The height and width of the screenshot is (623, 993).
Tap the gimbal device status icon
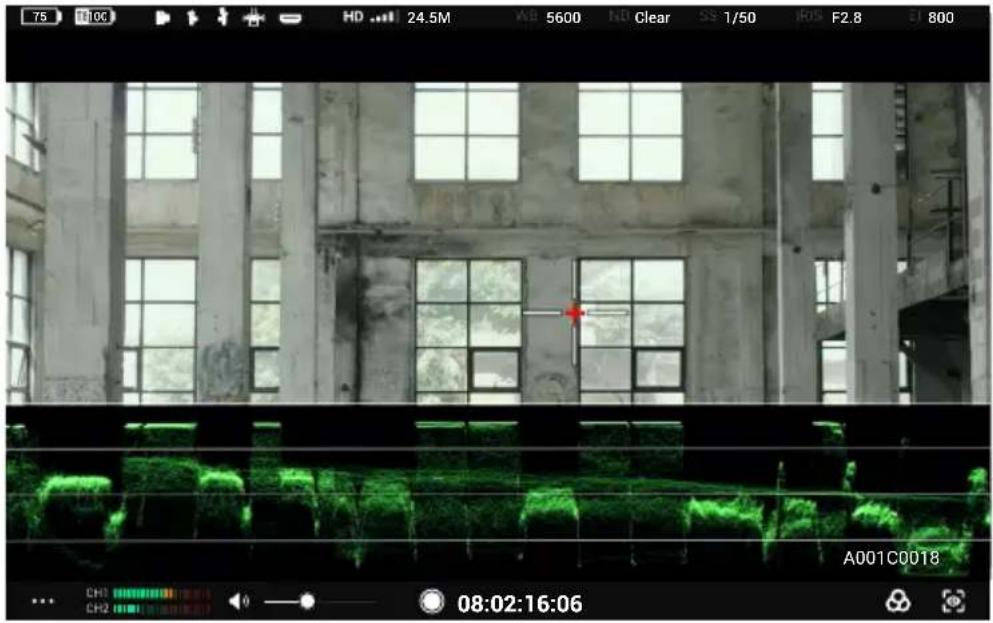(x=192, y=18)
